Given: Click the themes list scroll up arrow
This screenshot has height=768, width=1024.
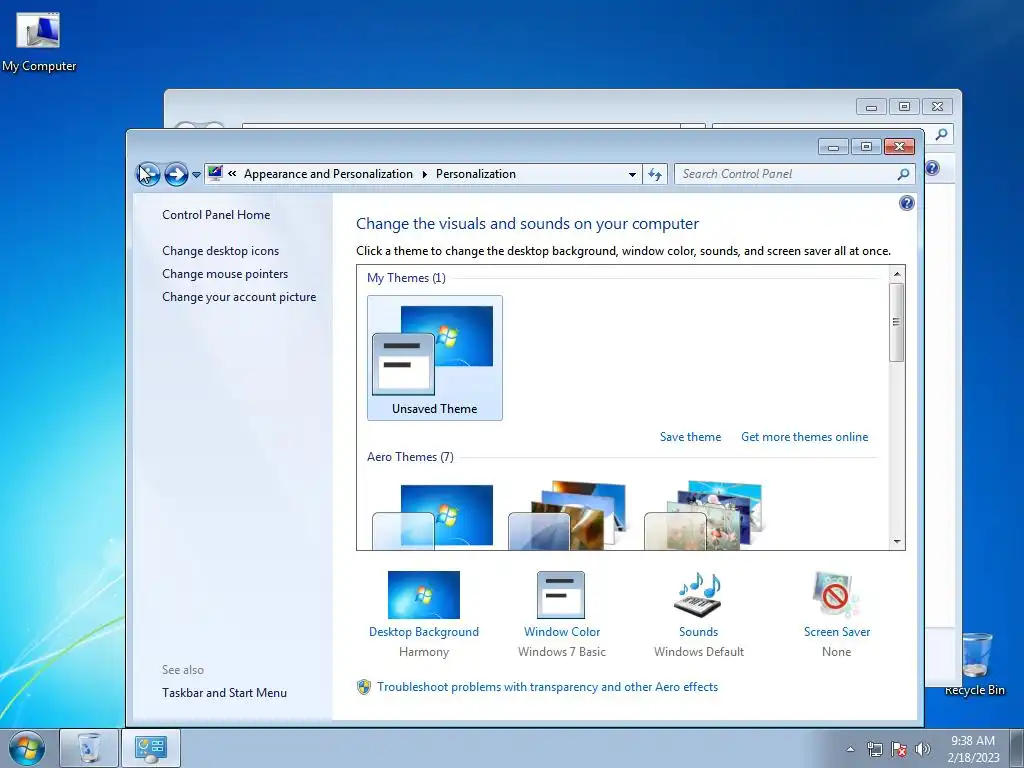Looking at the screenshot, I should tap(897, 274).
